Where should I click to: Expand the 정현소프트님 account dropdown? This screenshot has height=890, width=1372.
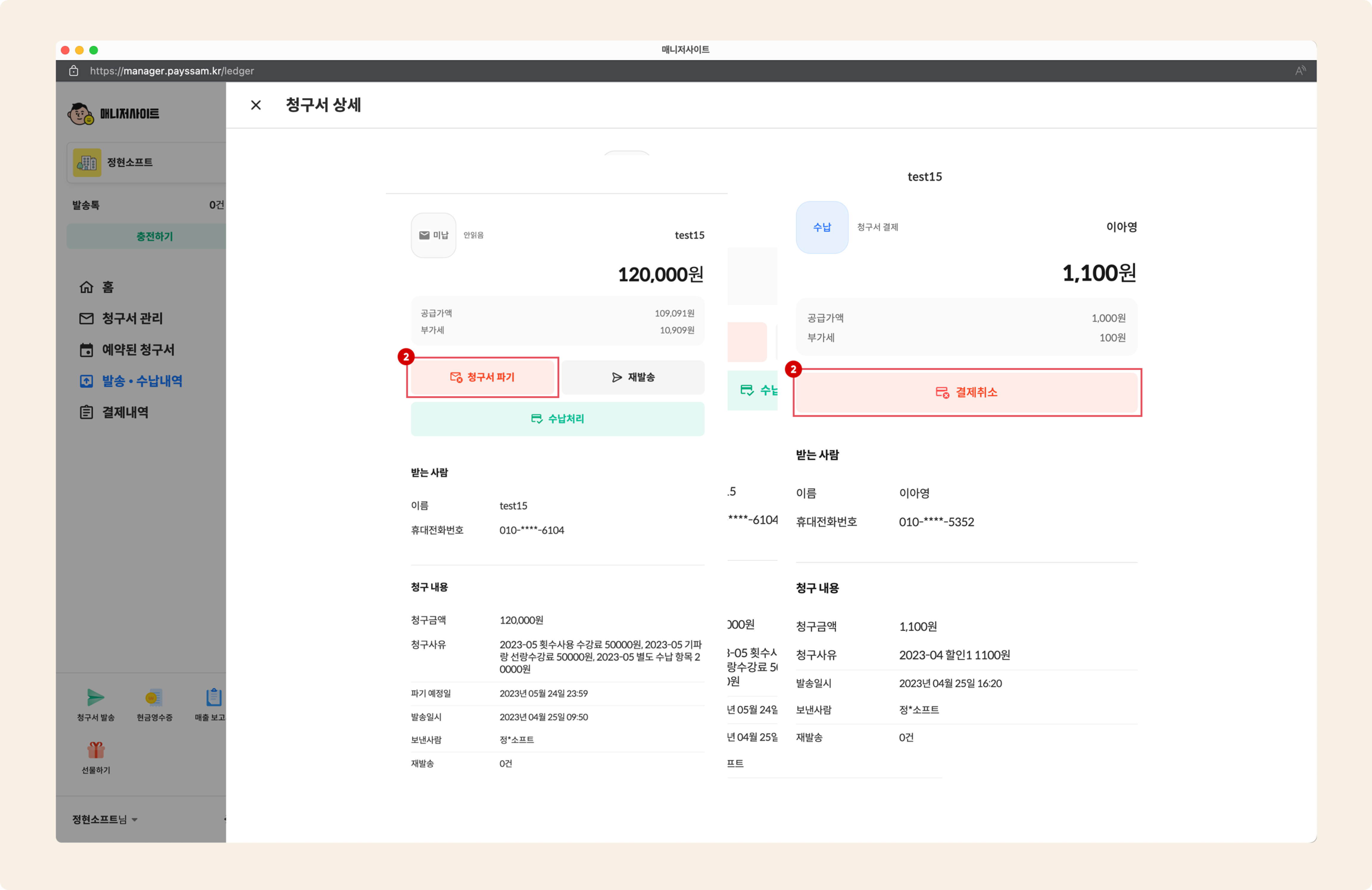(105, 819)
